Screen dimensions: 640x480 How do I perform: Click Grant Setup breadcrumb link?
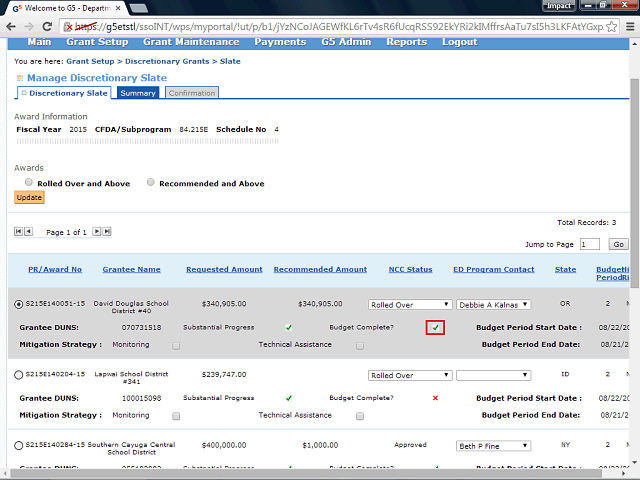click(x=90, y=61)
